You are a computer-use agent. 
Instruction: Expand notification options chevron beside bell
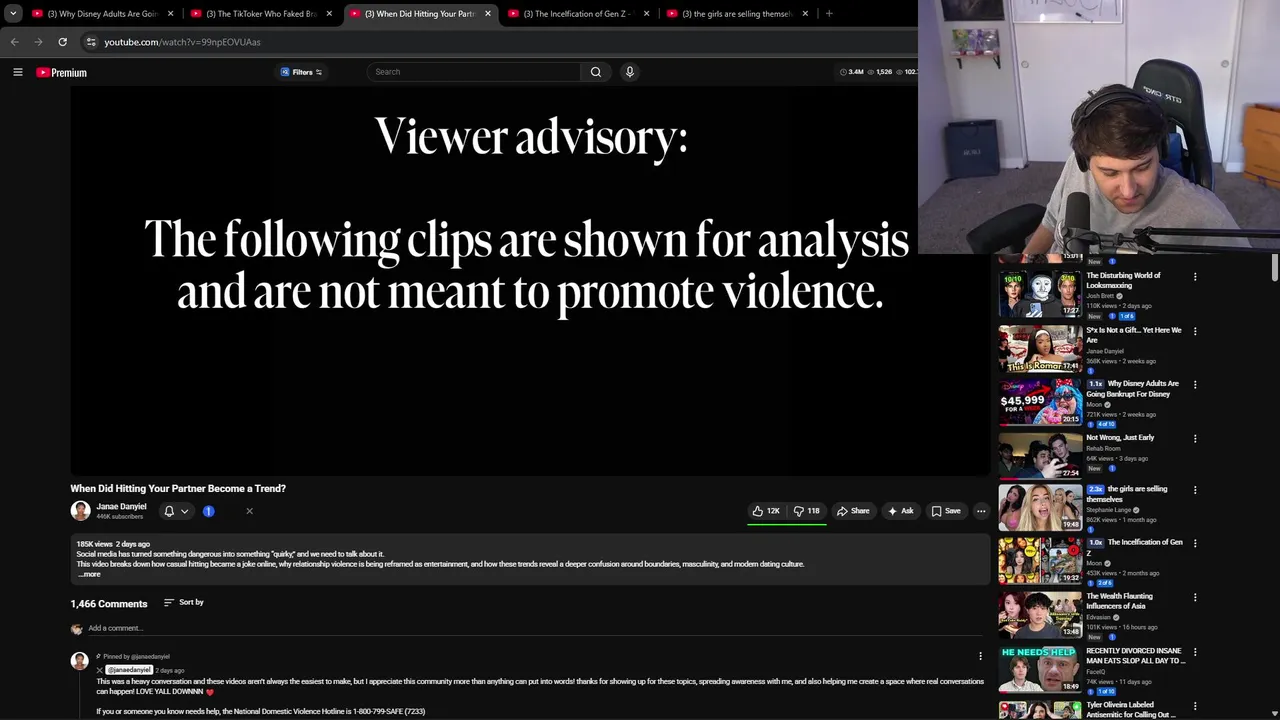tap(184, 511)
